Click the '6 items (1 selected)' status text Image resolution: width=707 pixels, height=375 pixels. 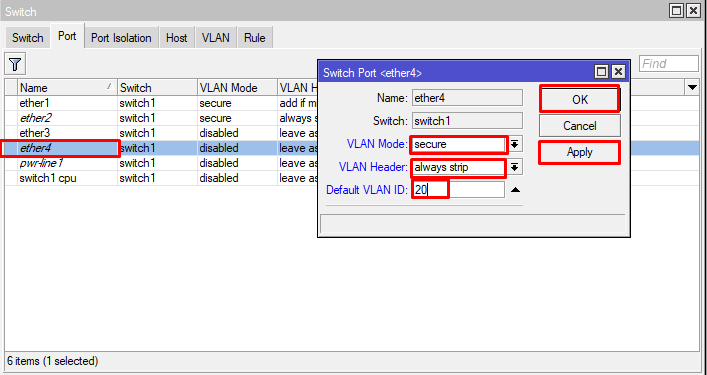coord(52,361)
